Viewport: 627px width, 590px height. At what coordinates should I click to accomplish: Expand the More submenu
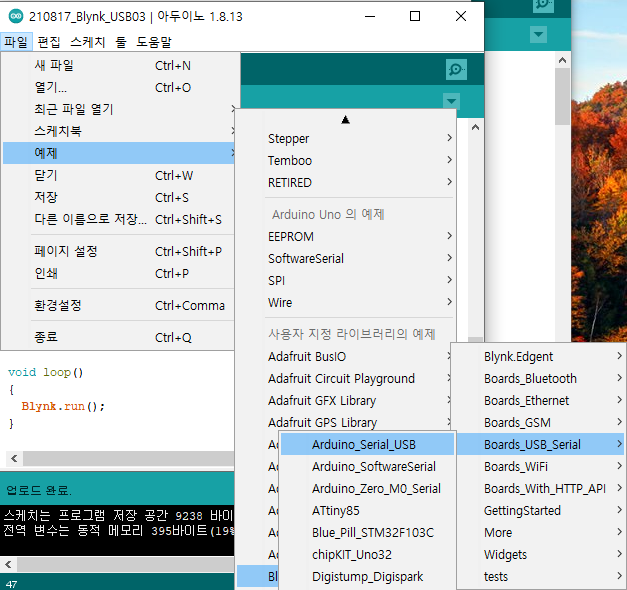(x=540, y=532)
